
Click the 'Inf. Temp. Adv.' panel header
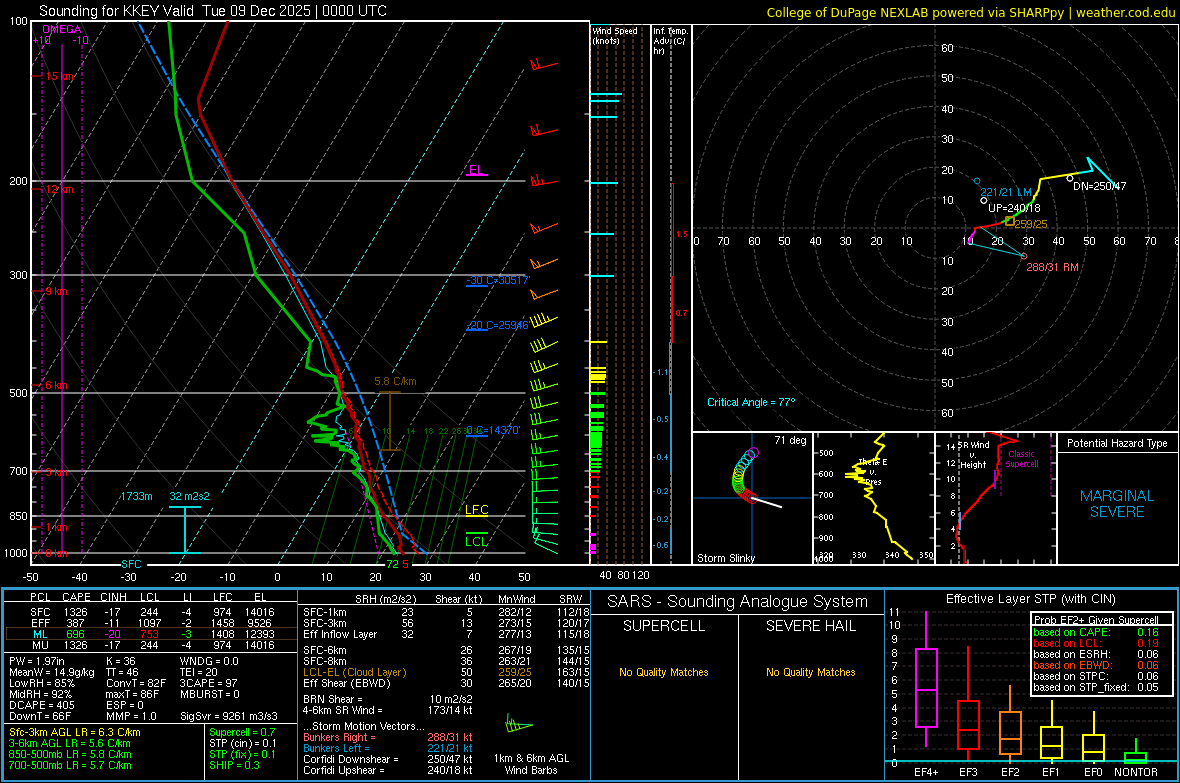pyautogui.click(x=670, y=41)
